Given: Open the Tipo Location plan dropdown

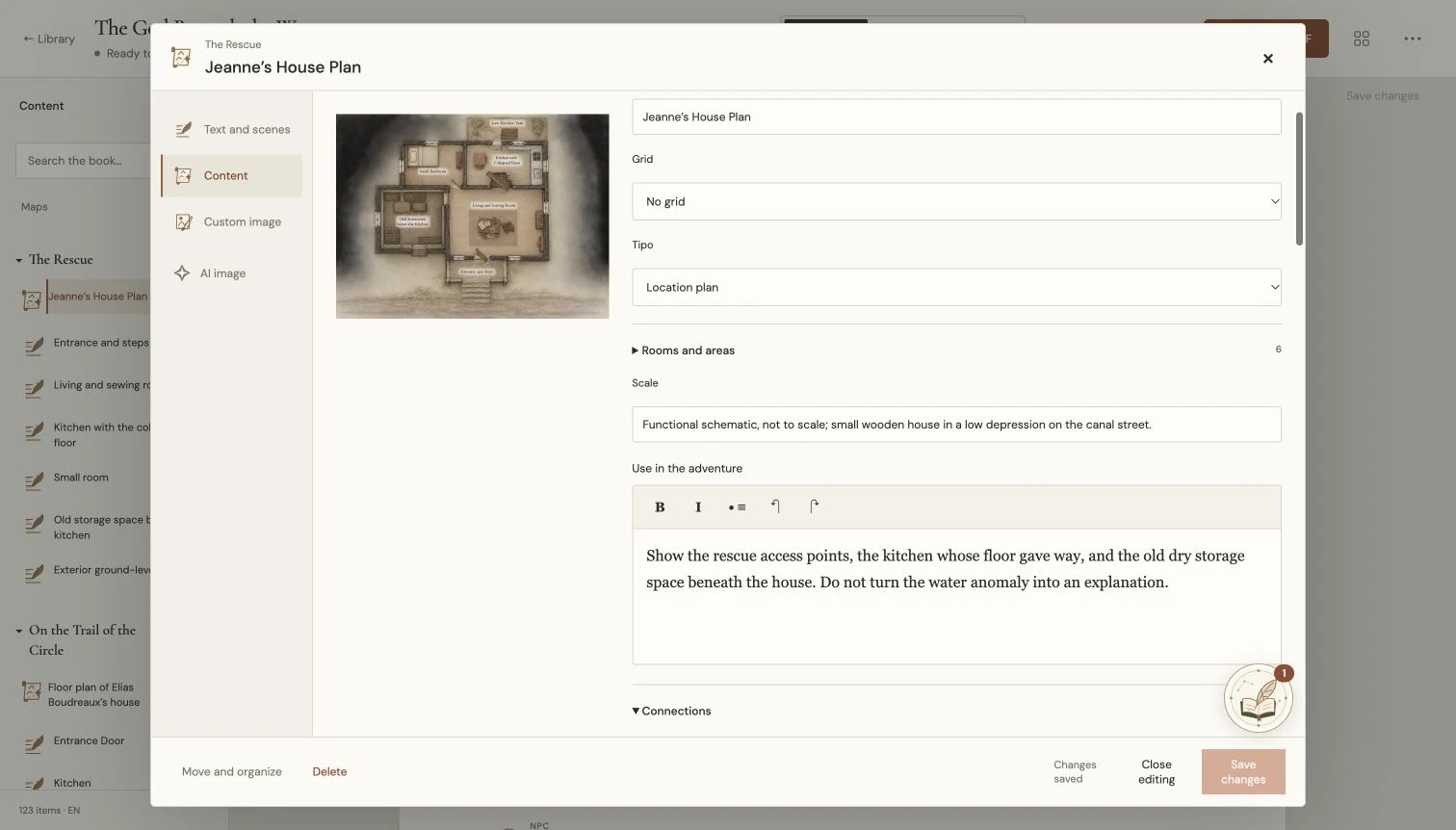Looking at the screenshot, I should click(956, 287).
